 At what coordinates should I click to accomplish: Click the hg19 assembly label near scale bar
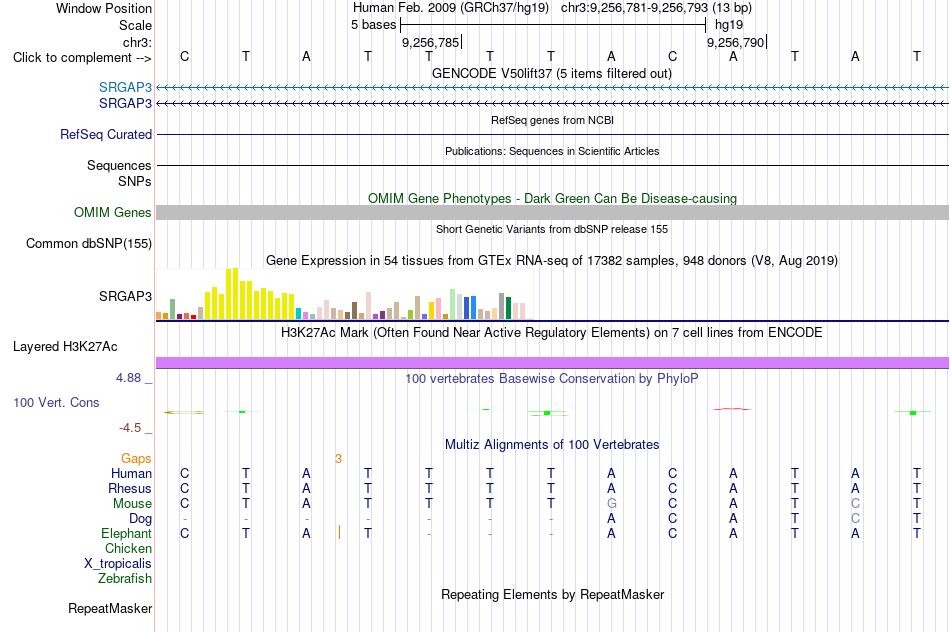(729, 25)
